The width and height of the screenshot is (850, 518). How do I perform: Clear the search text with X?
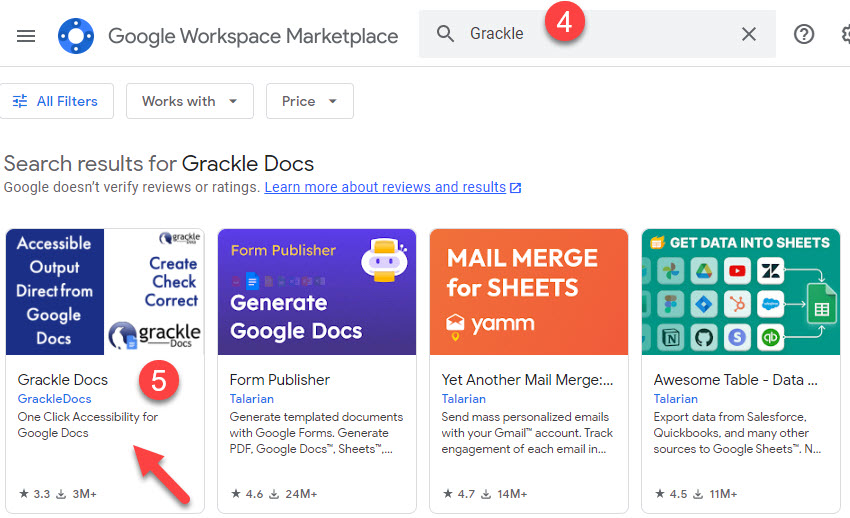point(749,34)
